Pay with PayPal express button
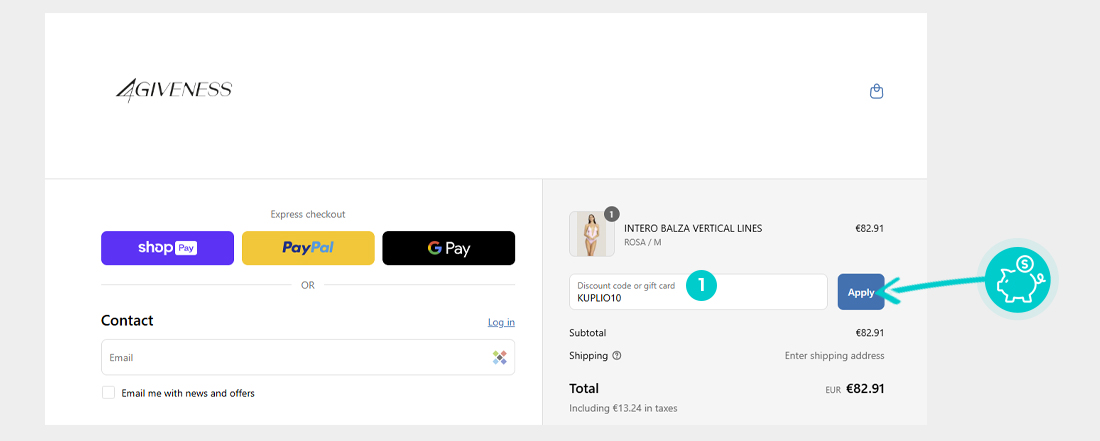This screenshot has width=1100, height=441. click(x=308, y=248)
